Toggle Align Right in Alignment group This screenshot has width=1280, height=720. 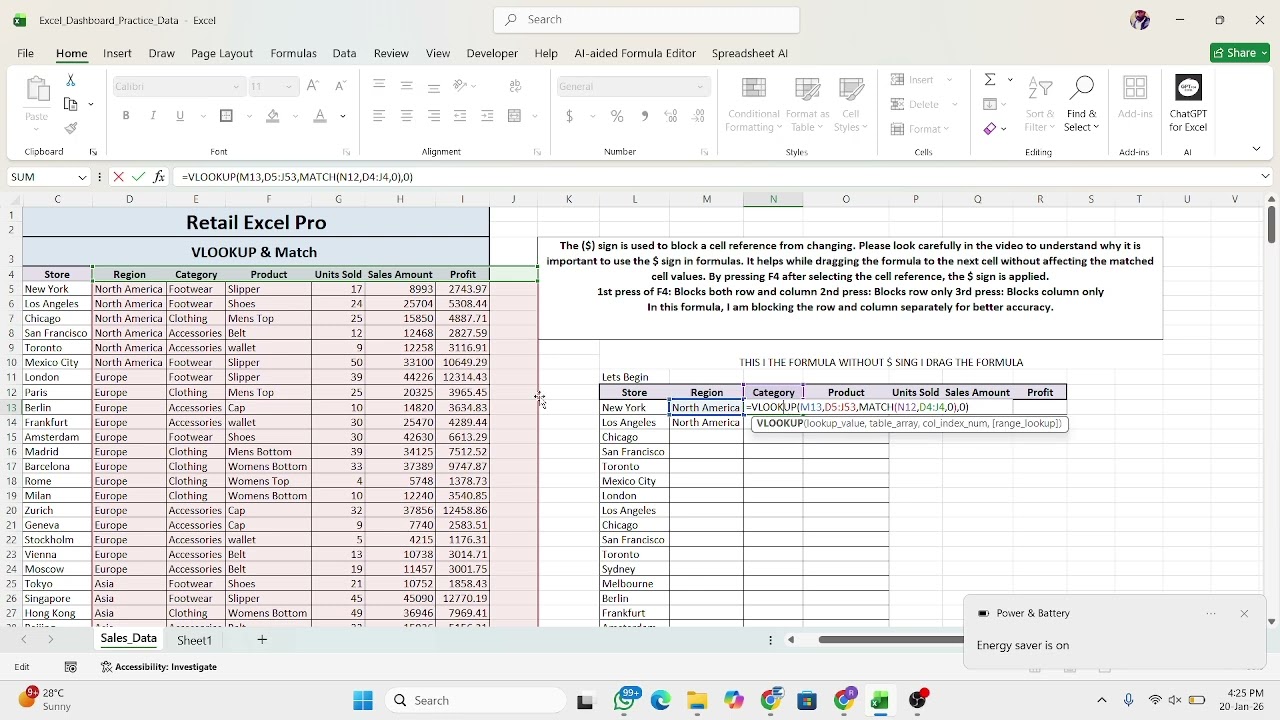click(434, 116)
